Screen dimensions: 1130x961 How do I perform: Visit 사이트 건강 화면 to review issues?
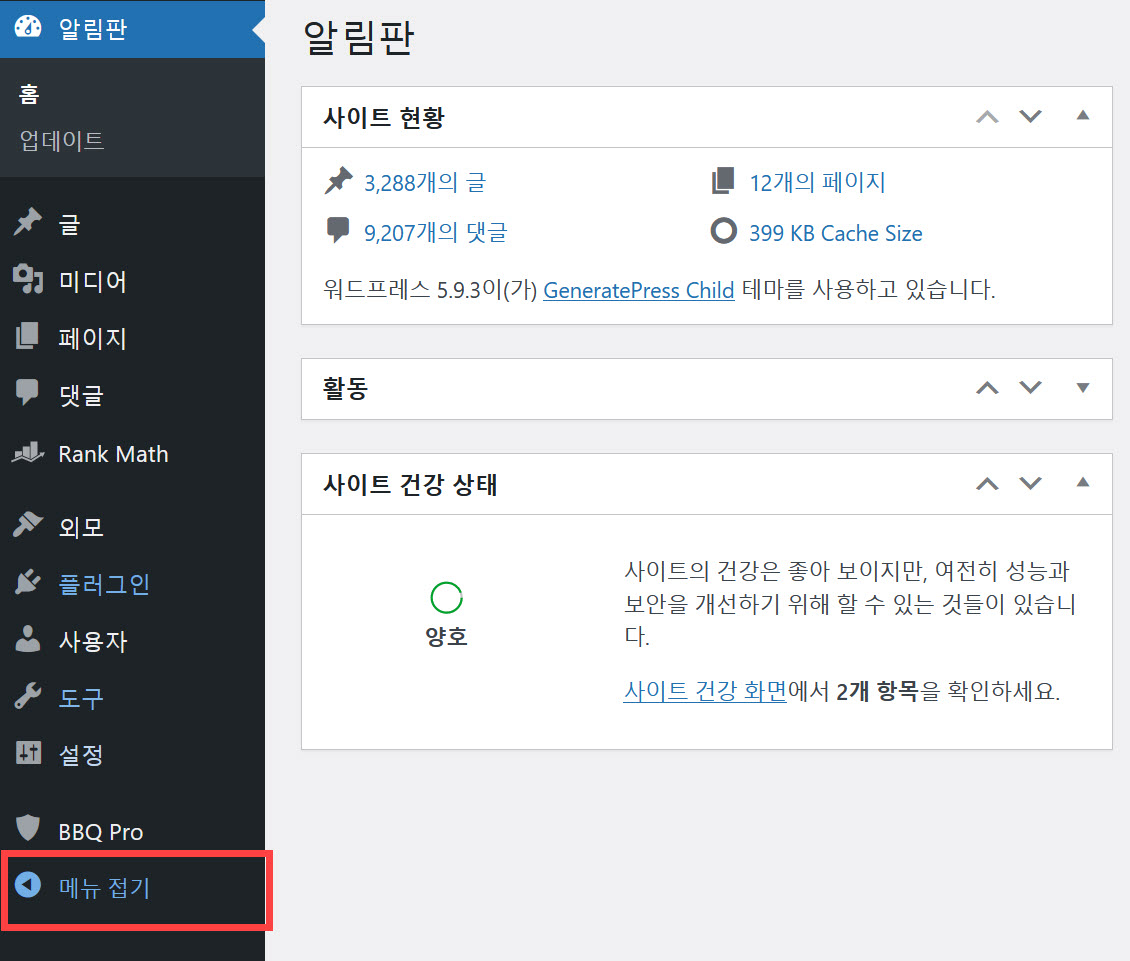pyautogui.click(x=704, y=692)
